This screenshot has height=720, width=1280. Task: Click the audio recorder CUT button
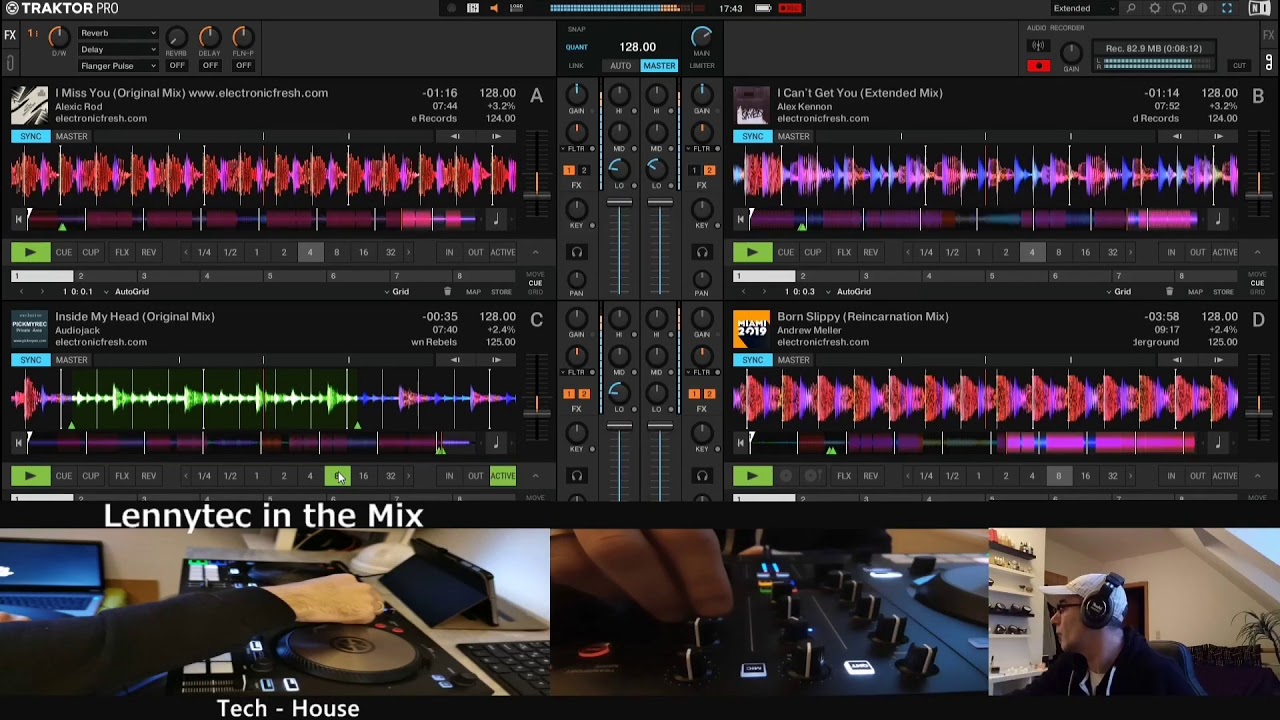click(1239, 66)
